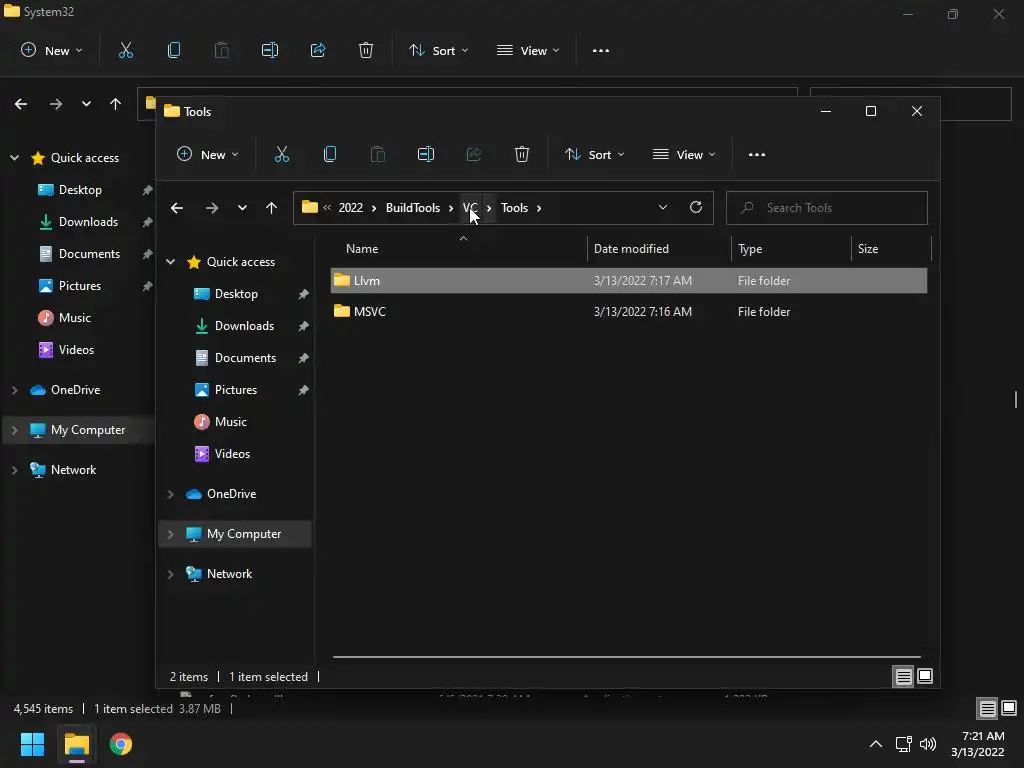Open recent locations dropdown in Tools window
The image size is (1024, 768).
point(242,208)
